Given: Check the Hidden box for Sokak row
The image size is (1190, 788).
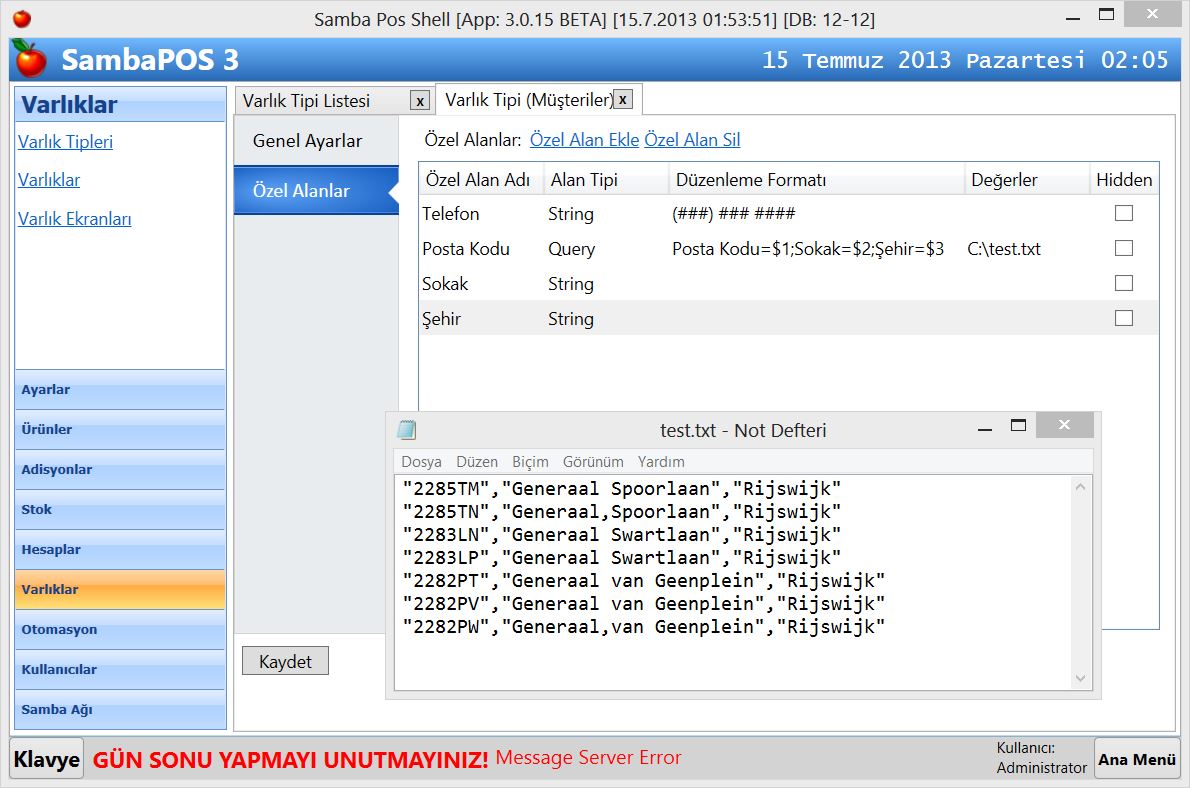Looking at the screenshot, I should 1124,283.
